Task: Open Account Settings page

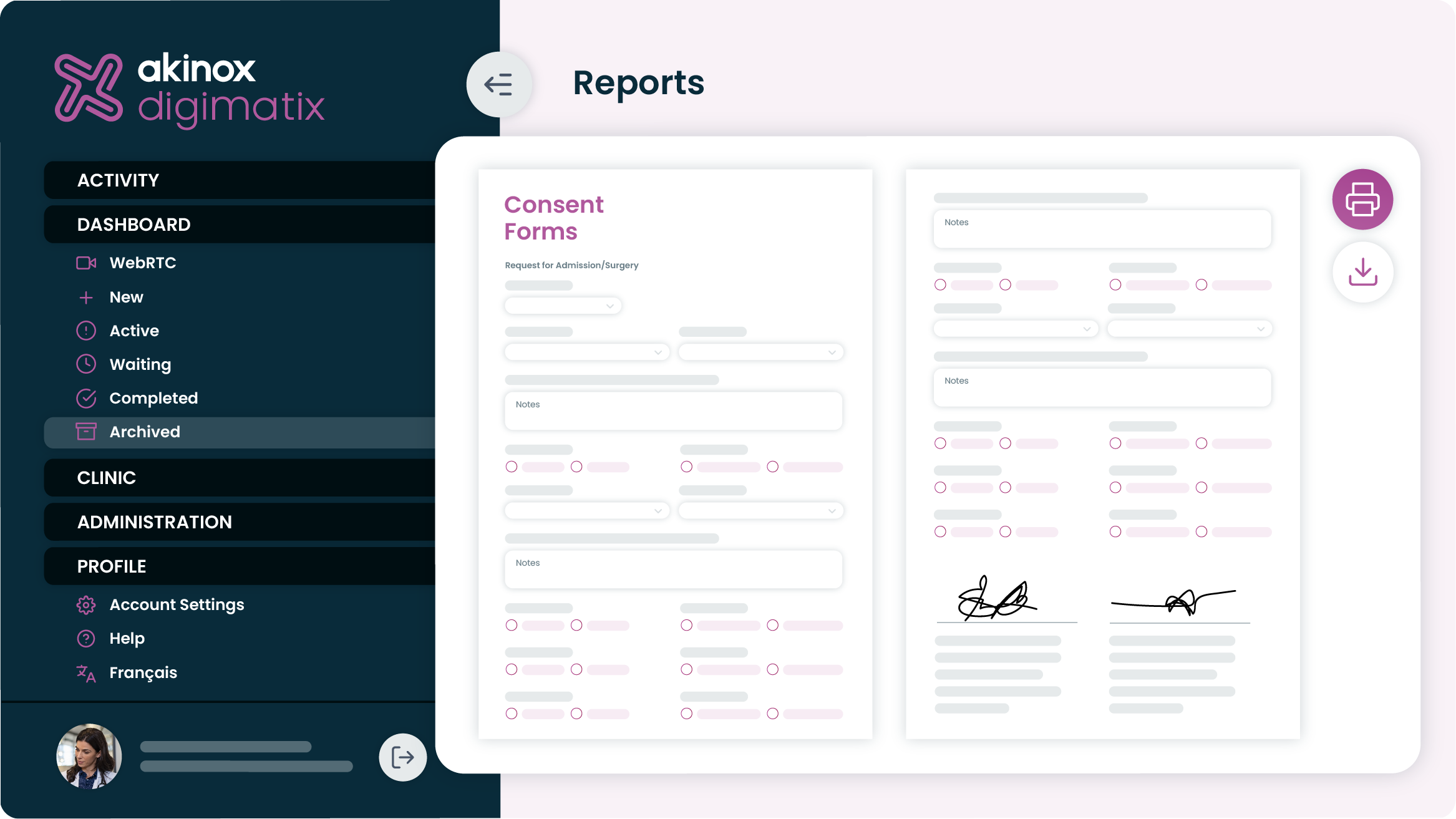Action: pos(177,605)
